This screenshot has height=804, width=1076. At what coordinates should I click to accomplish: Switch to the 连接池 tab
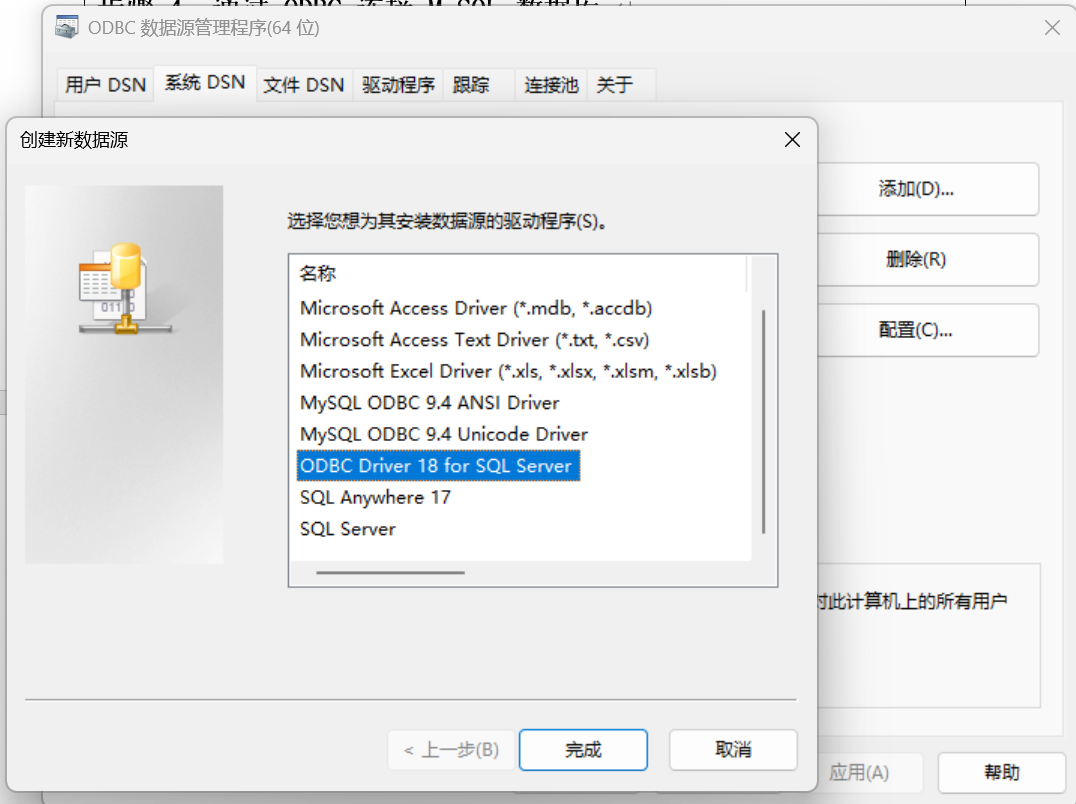551,84
